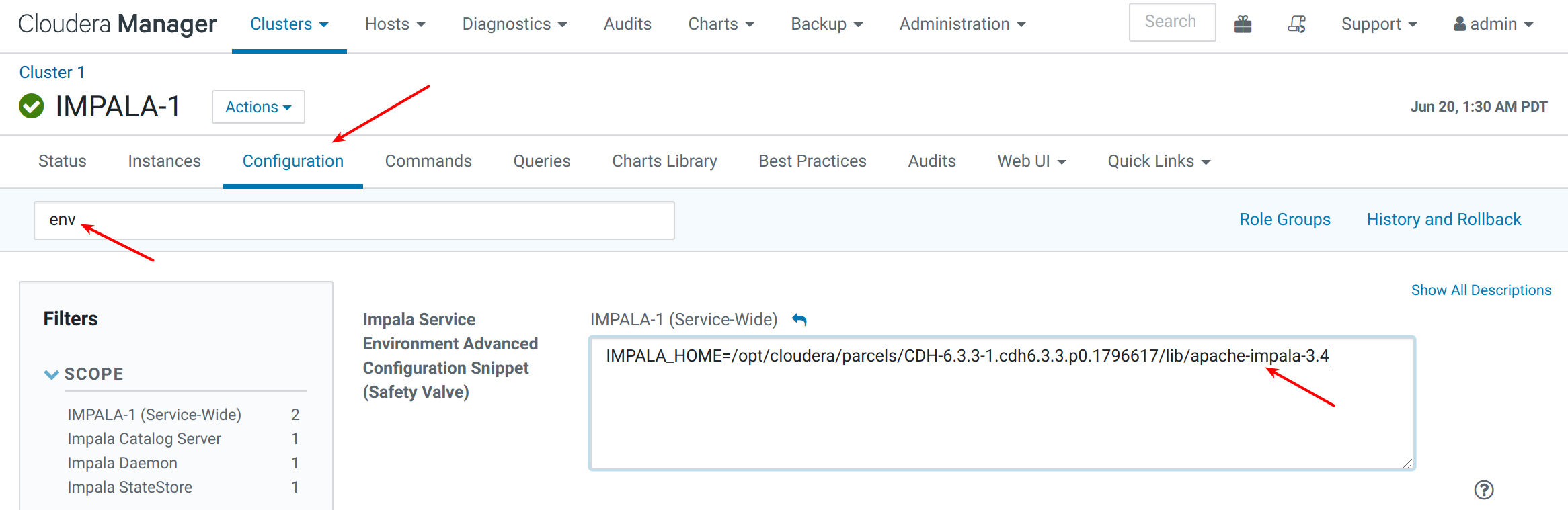Click the question mark help icon

1484,490
